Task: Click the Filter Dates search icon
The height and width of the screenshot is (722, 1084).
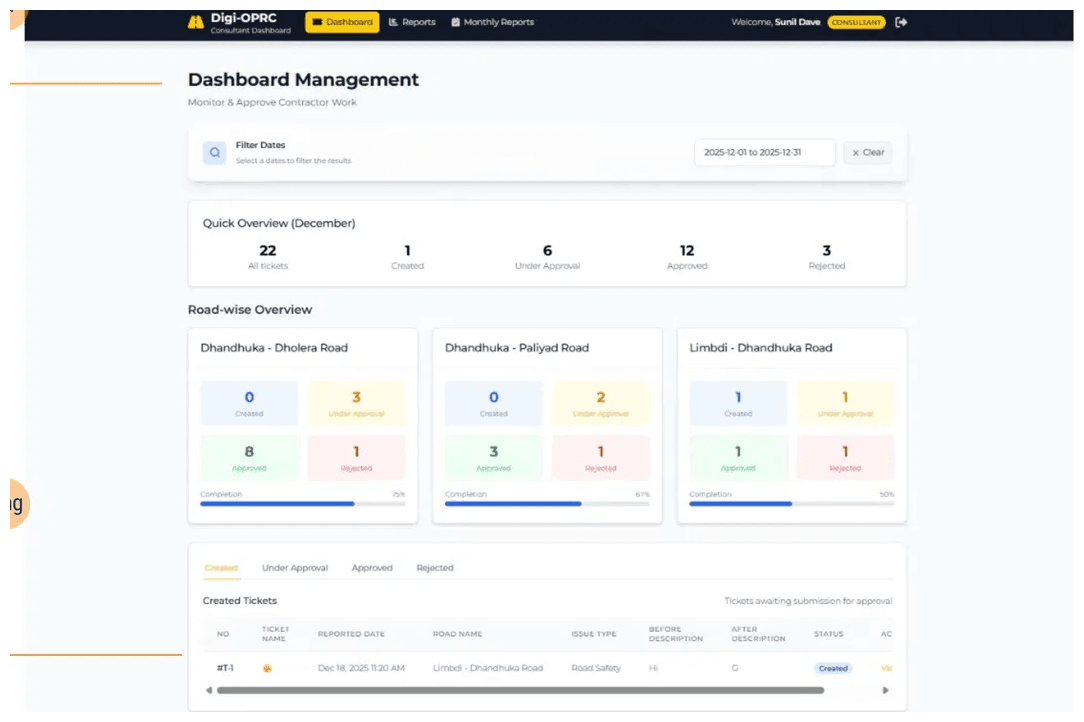Action: [x=214, y=152]
